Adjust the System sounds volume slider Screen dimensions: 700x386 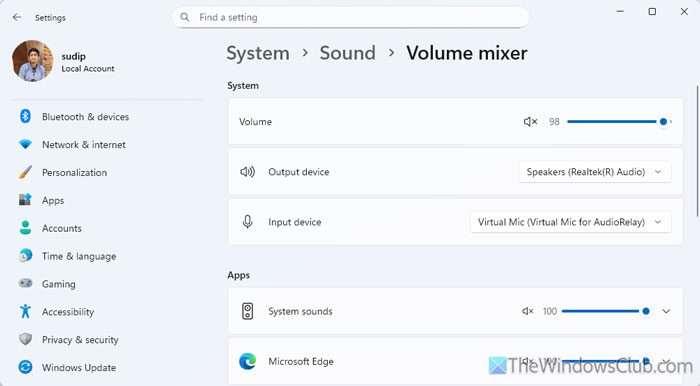point(606,311)
